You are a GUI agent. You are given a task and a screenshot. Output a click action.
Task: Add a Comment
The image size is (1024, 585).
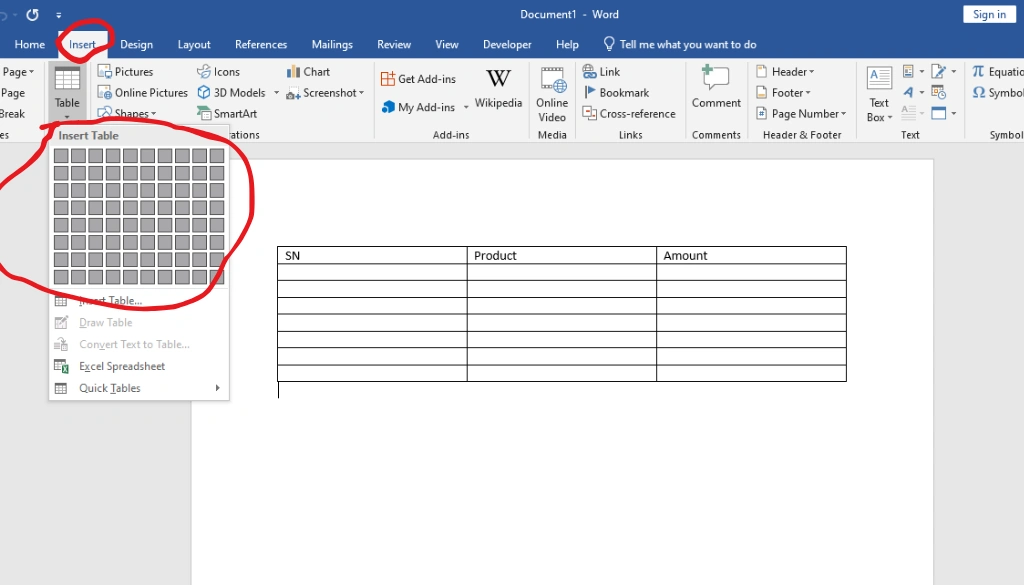click(716, 87)
